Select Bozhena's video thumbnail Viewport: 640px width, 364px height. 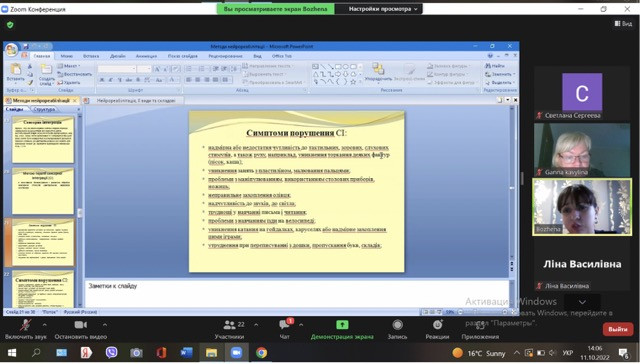pos(582,207)
